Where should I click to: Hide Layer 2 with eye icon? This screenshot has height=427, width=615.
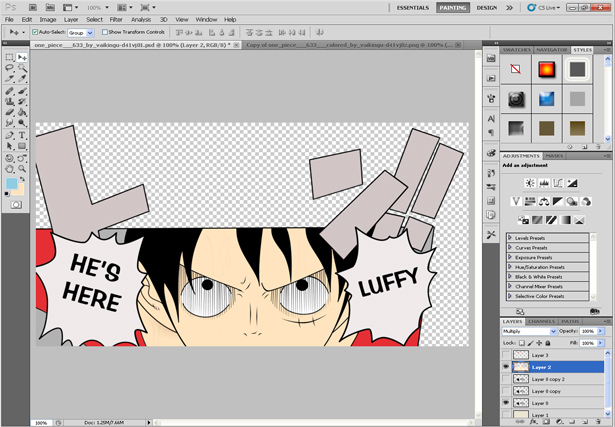point(506,367)
